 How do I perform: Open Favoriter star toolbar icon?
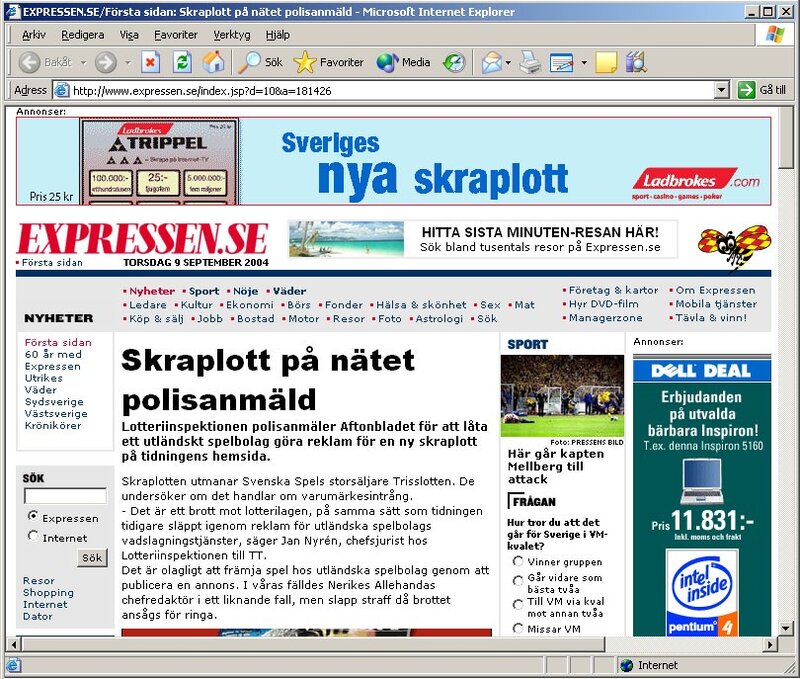305,62
